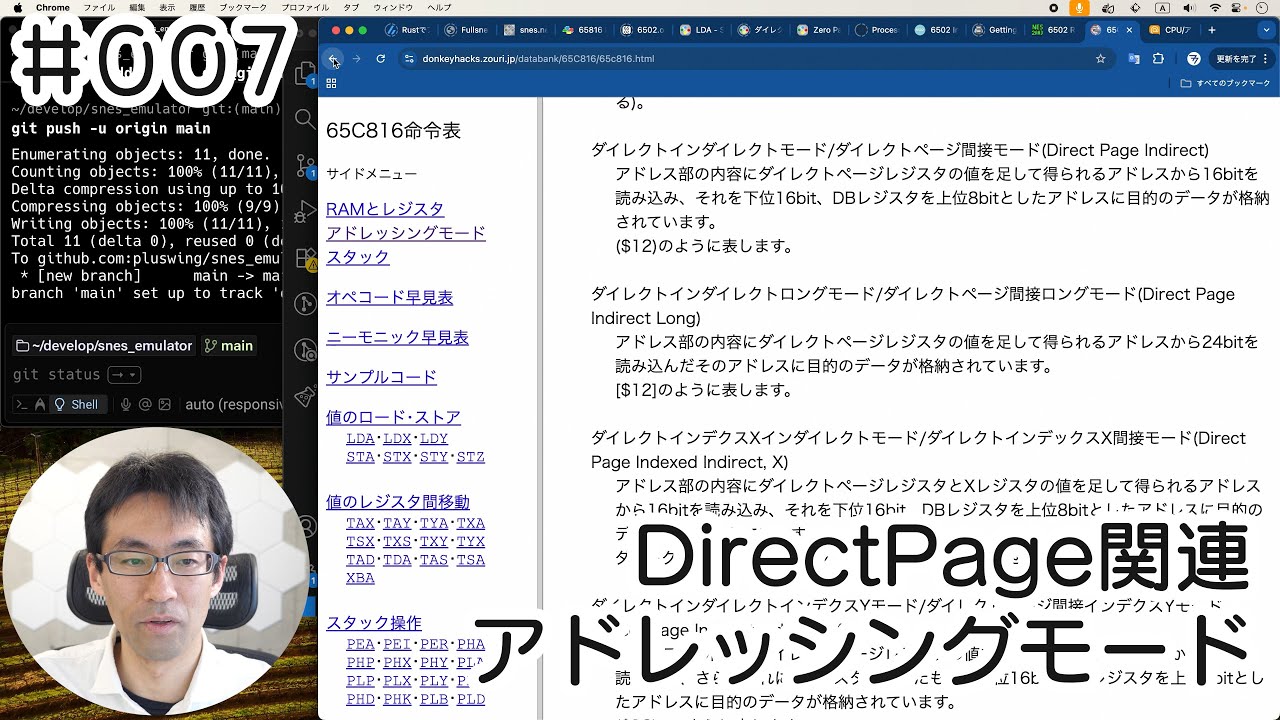
Task: Click the image attach icon in terminal
Action: point(163,405)
